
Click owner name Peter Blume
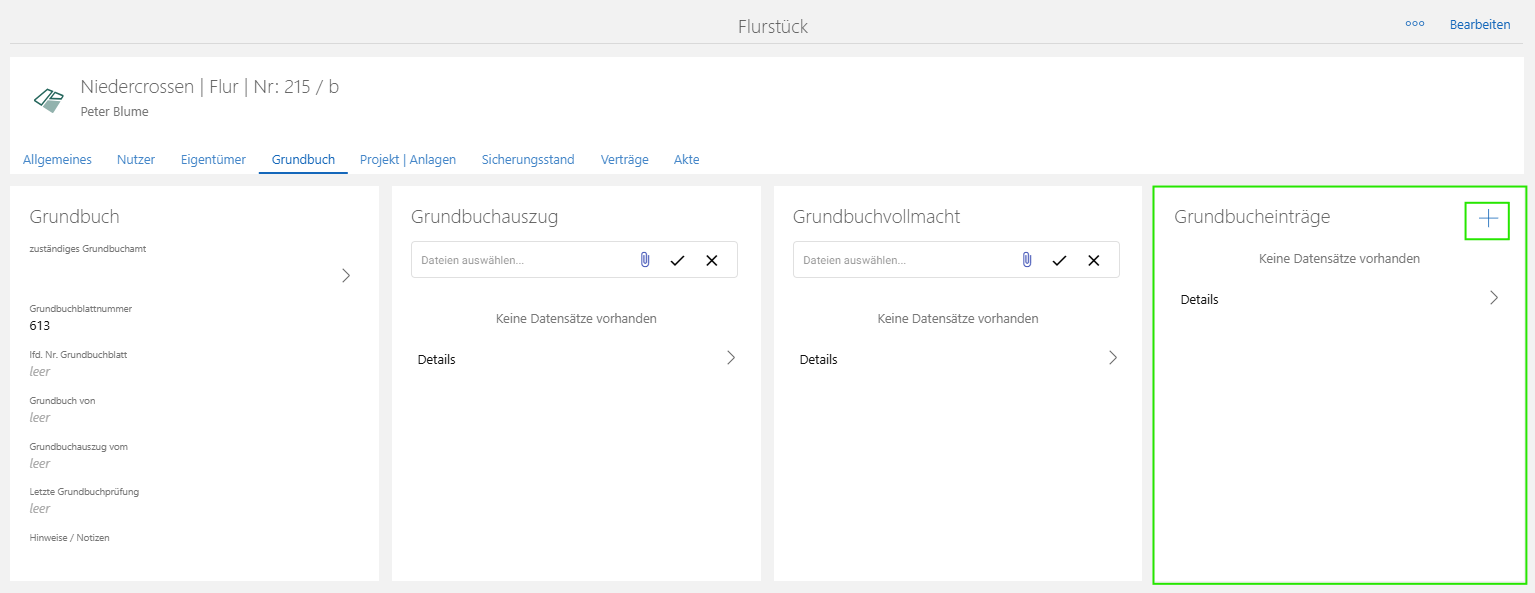pyautogui.click(x=114, y=112)
